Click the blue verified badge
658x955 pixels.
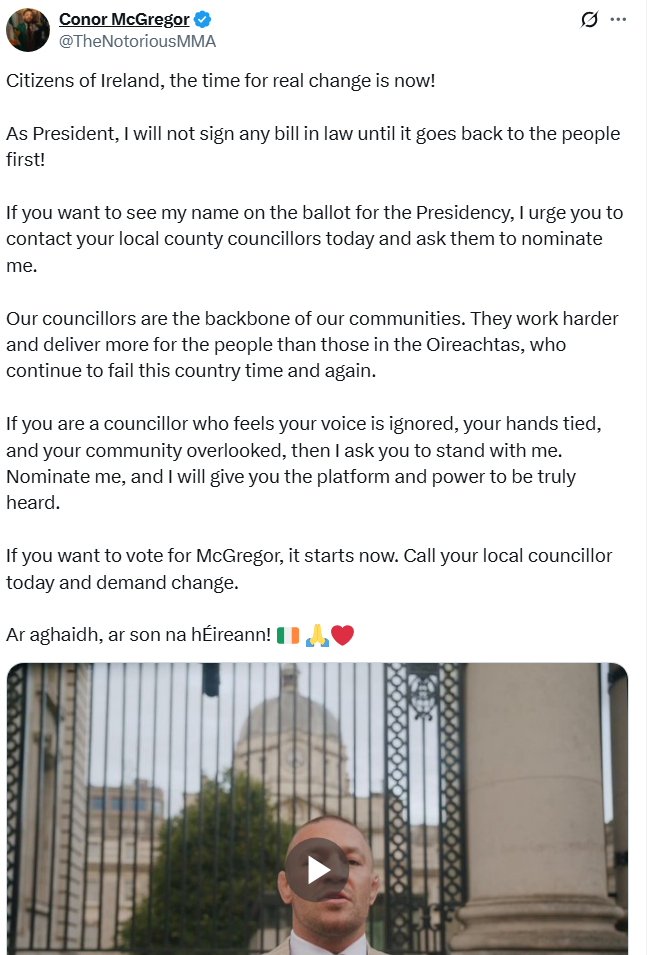pyautogui.click(x=202, y=19)
